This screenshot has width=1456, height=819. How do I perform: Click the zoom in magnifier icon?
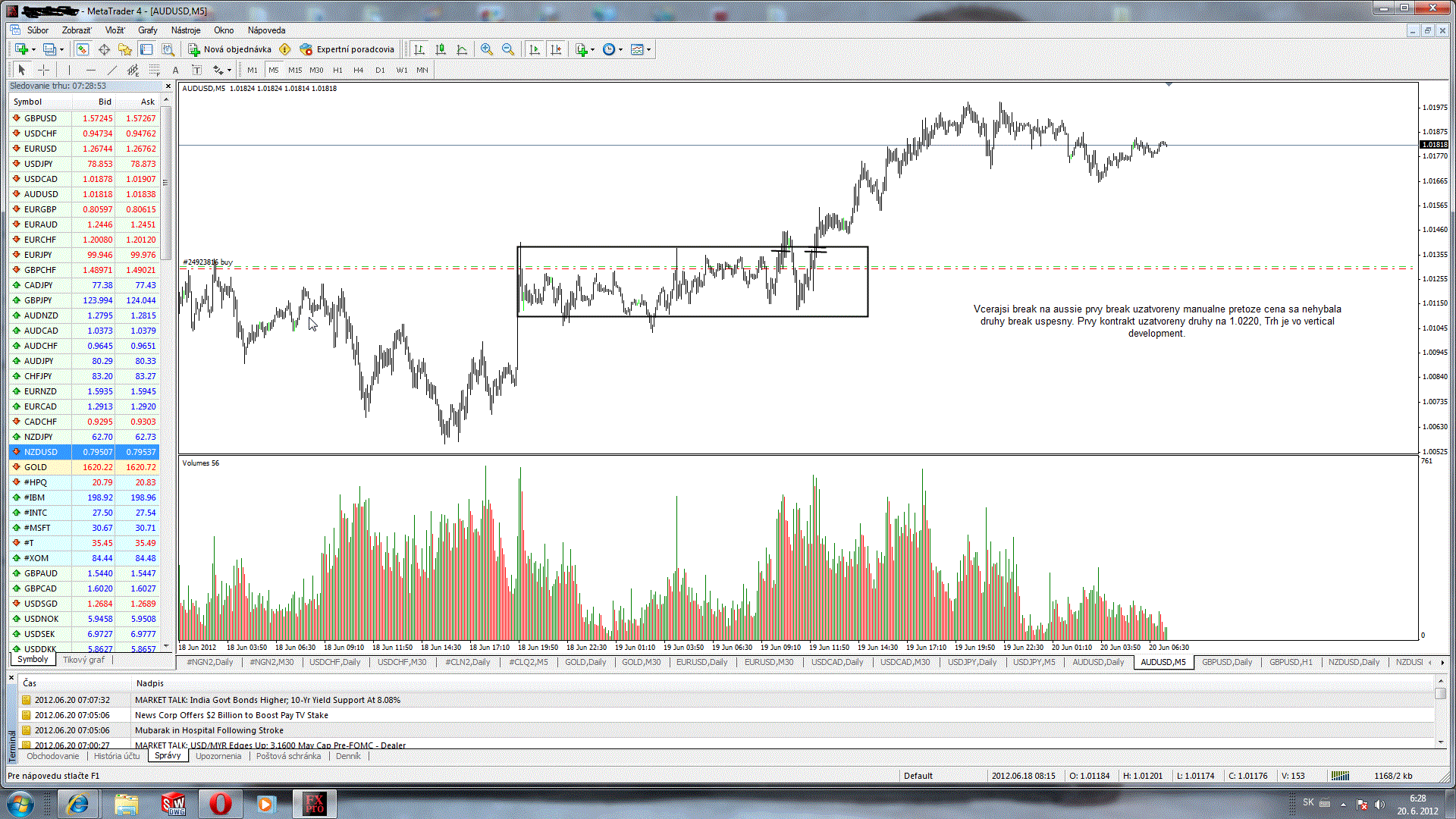(487, 49)
